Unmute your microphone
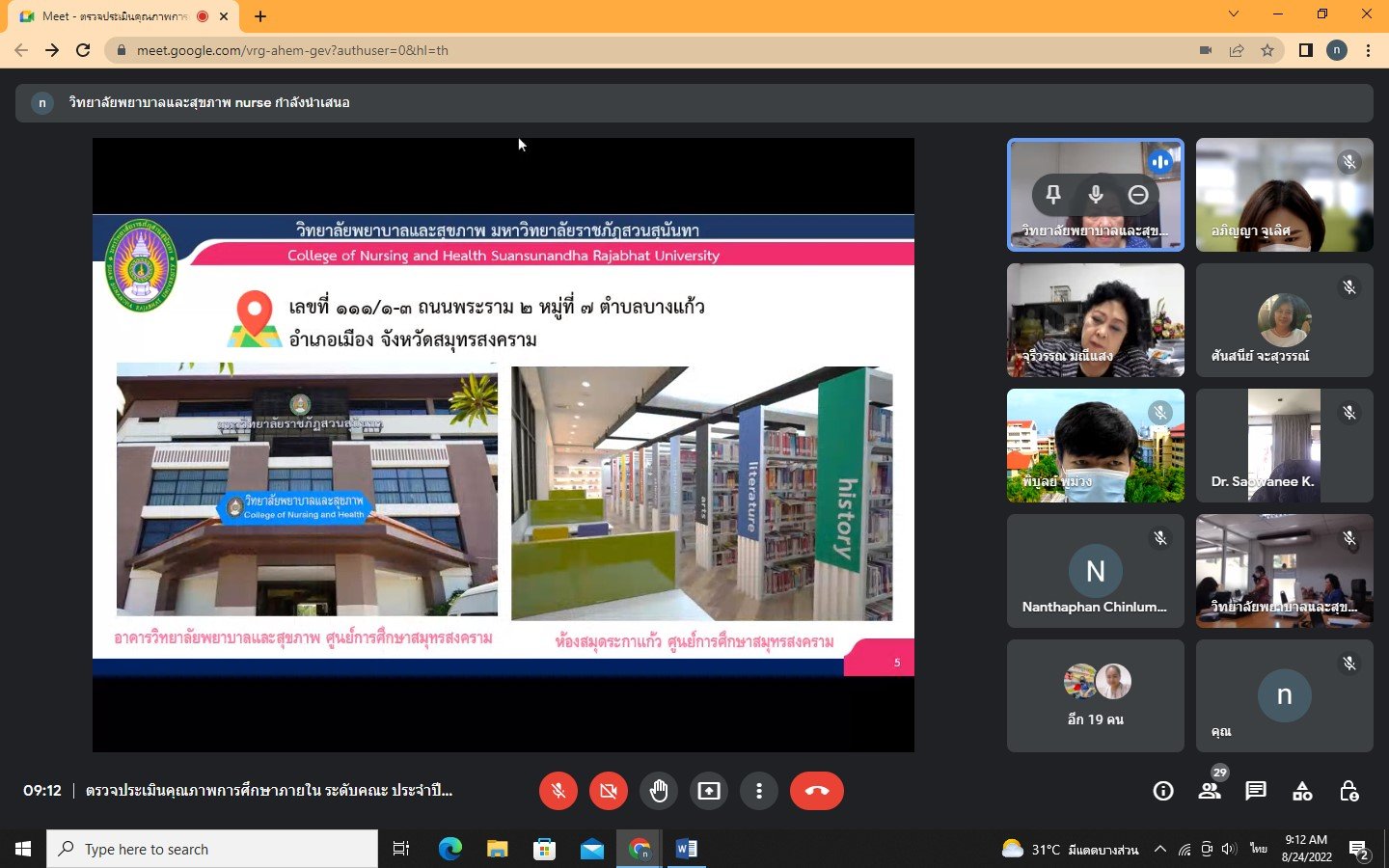Viewport: 1389px width, 868px height. tap(558, 791)
